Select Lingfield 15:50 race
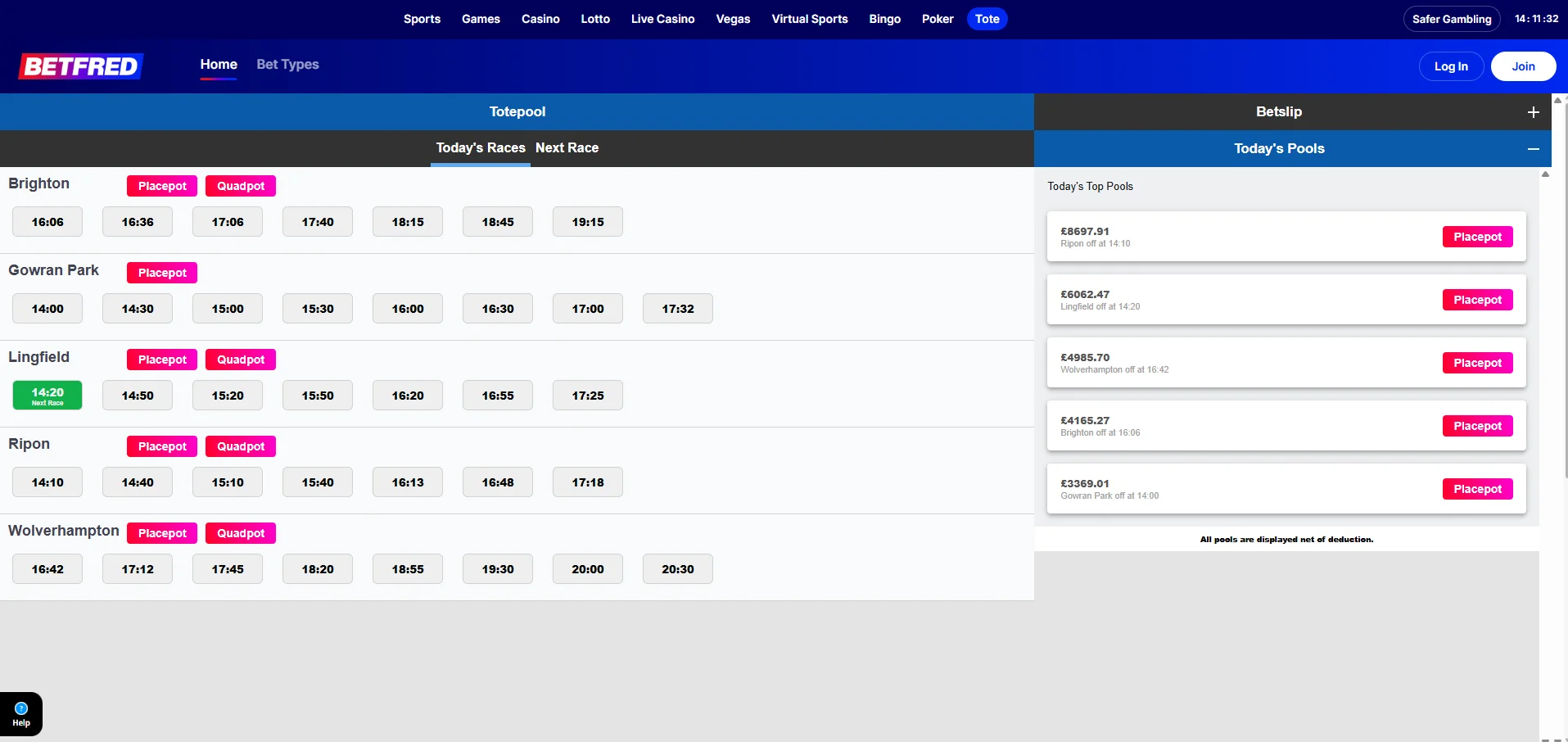The height and width of the screenshot is (742, 1568). click(318, 396)
